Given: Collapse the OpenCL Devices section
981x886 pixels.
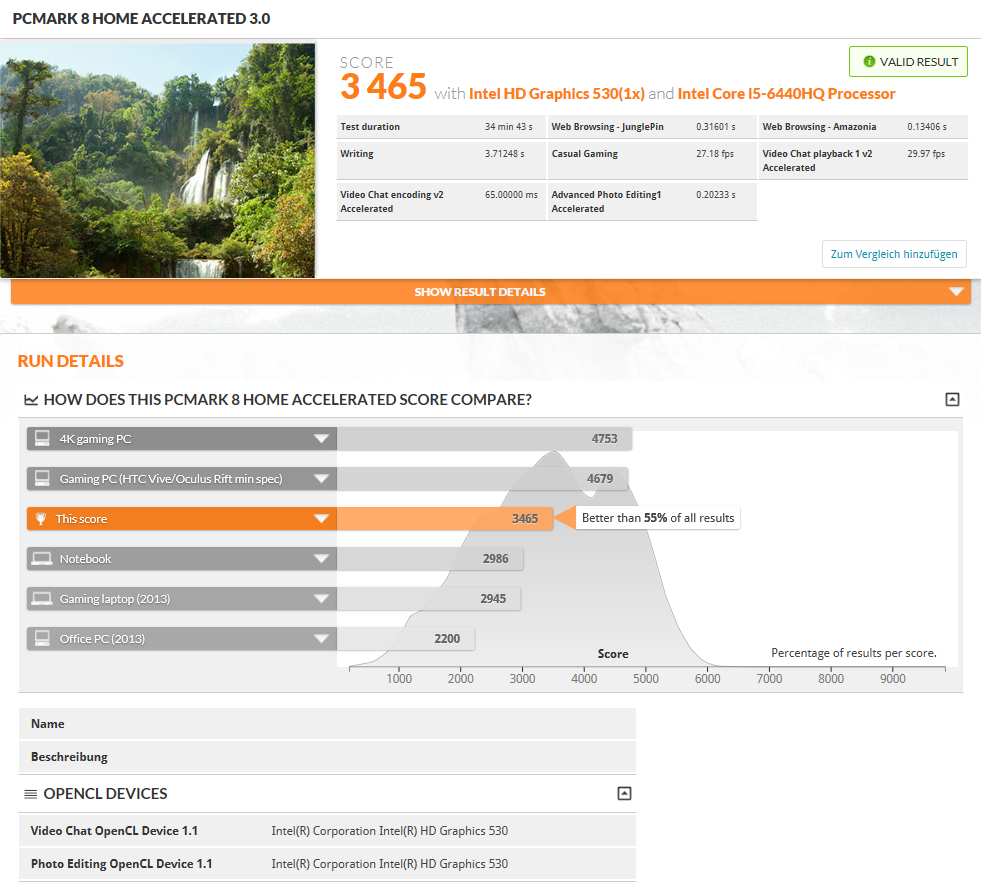Looking at the screenshot, I should coord(624,794).
